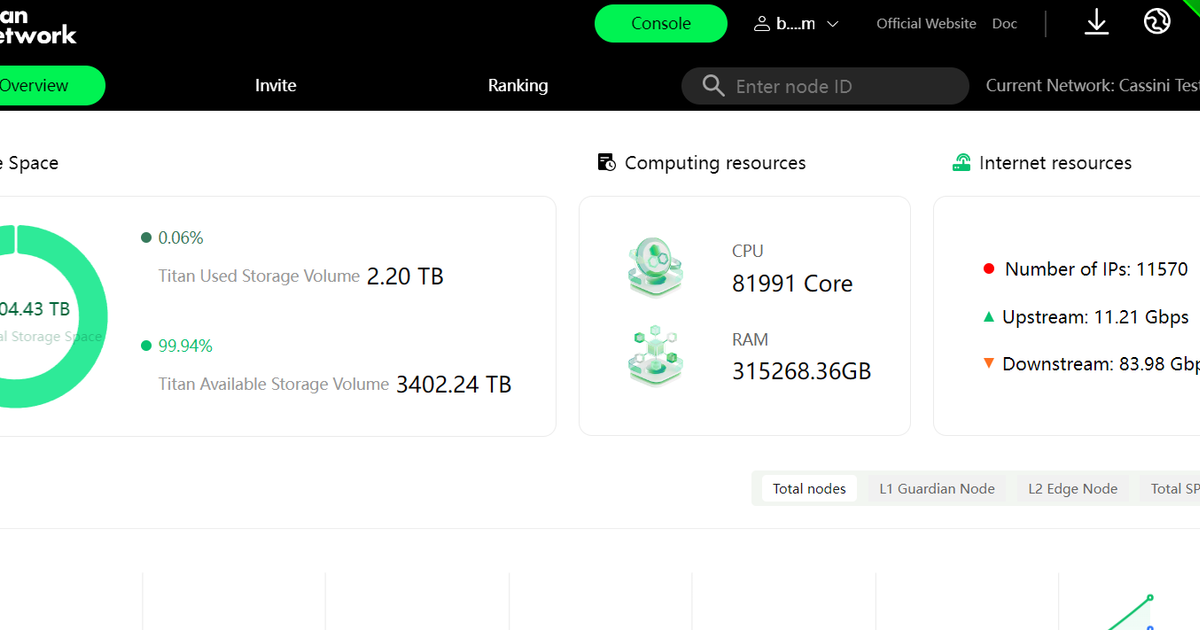
Task: Click the CPU illustration icon
Action: (655, 266)
